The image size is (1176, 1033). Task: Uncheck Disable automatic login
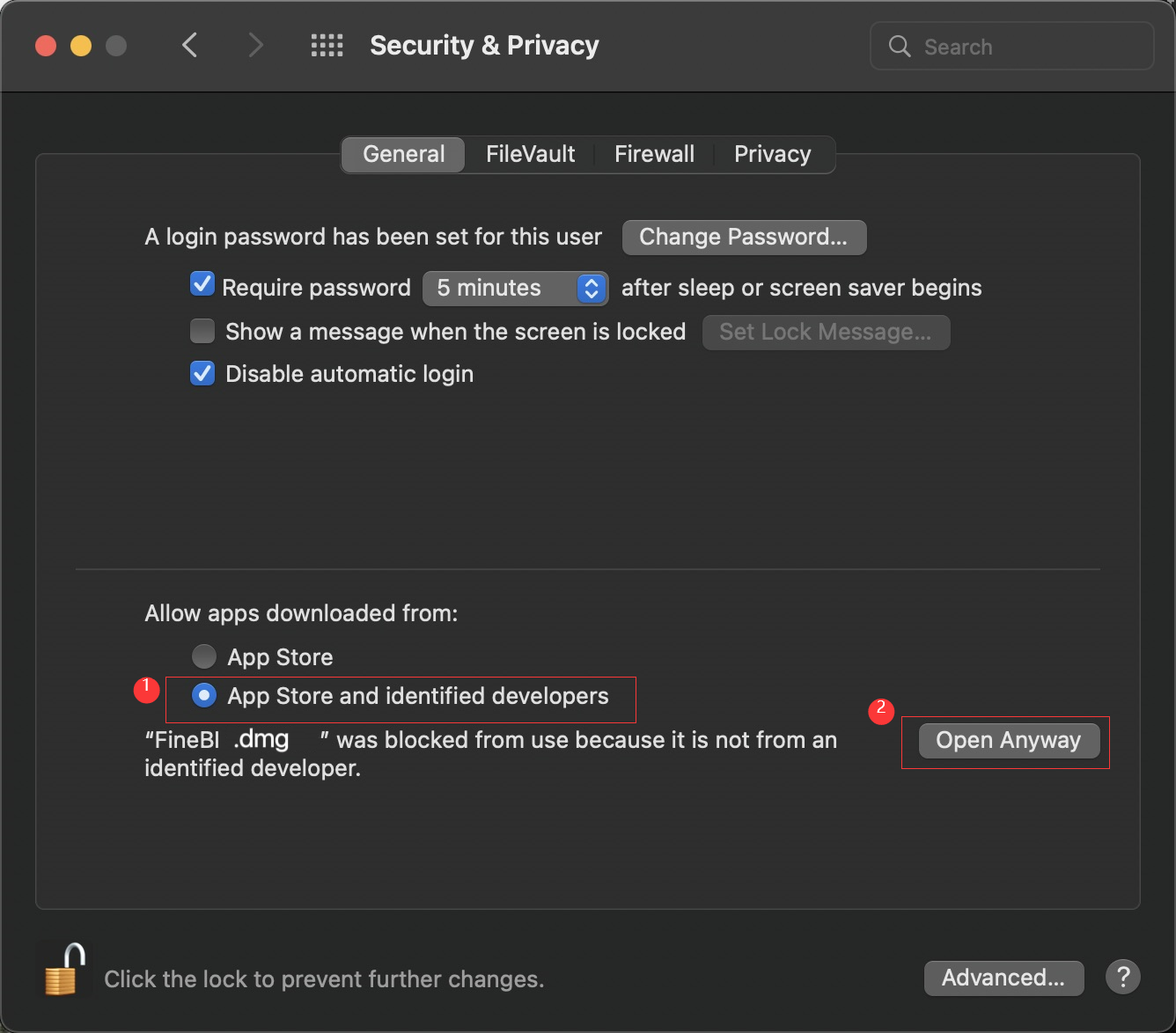pyautogui.click(x=202, y=373)
